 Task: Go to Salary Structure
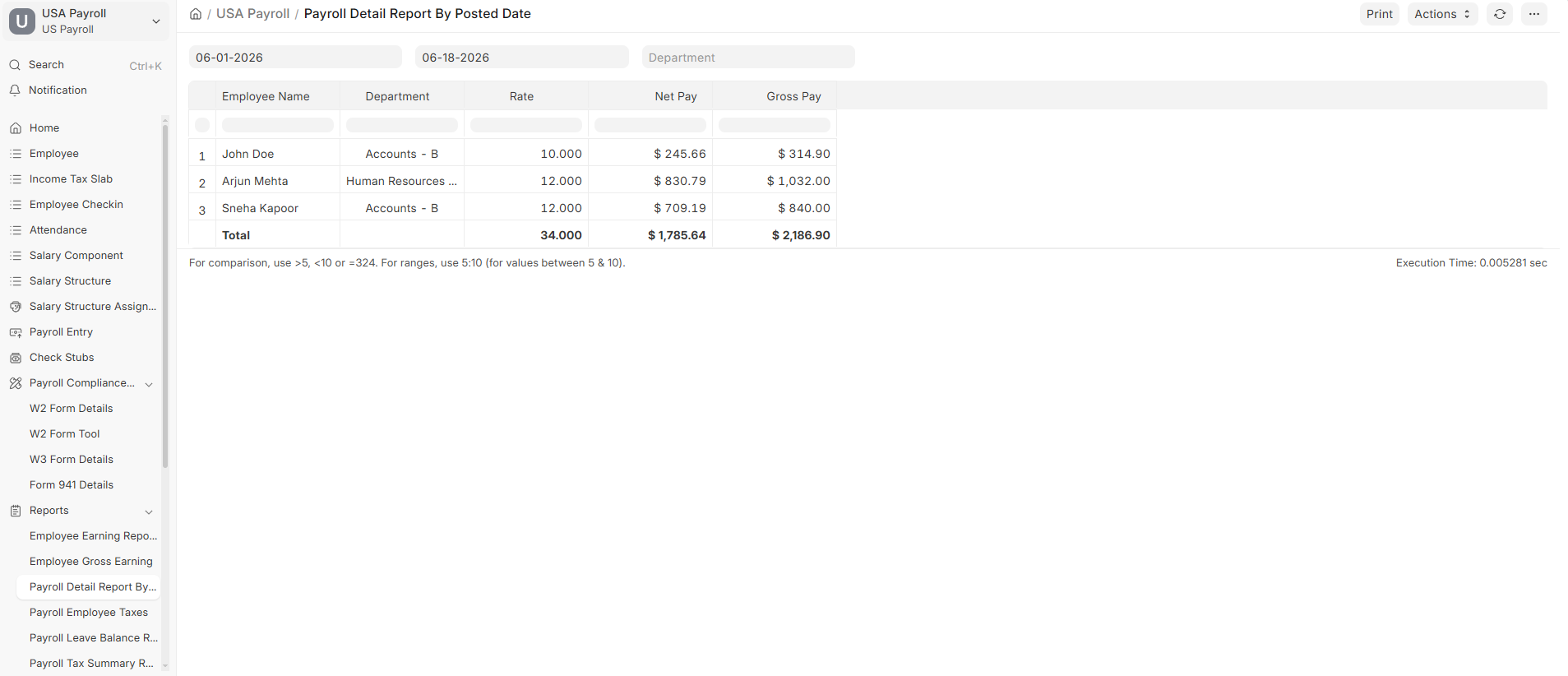point(70,281)
